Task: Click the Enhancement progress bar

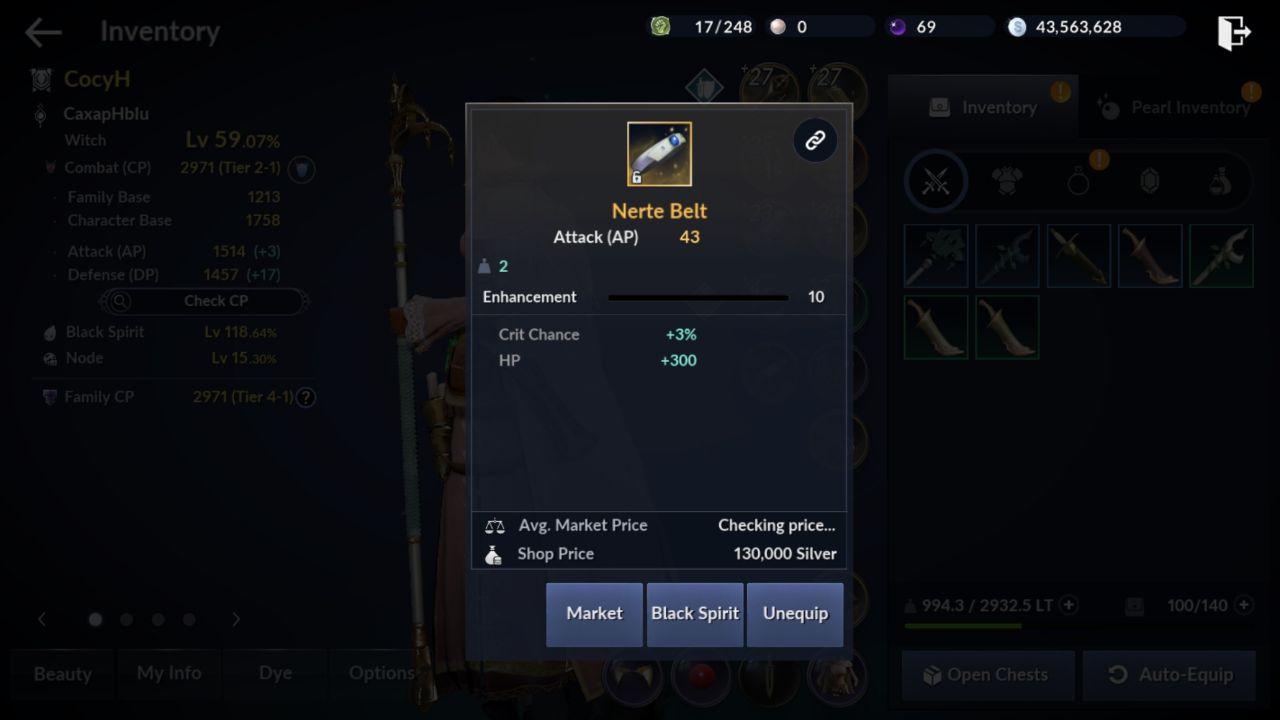Action: tap(698, 297)
